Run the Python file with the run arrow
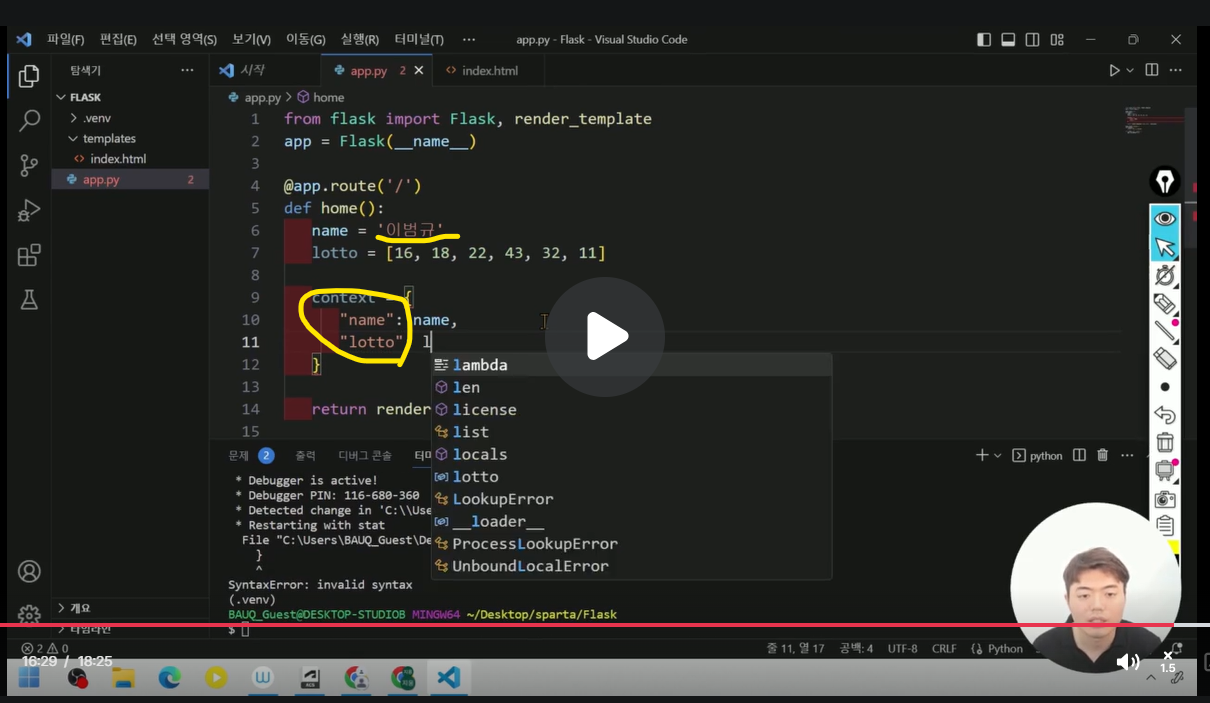The width and height of the screenshot is (1210, 703). [x=1114, y=70]
